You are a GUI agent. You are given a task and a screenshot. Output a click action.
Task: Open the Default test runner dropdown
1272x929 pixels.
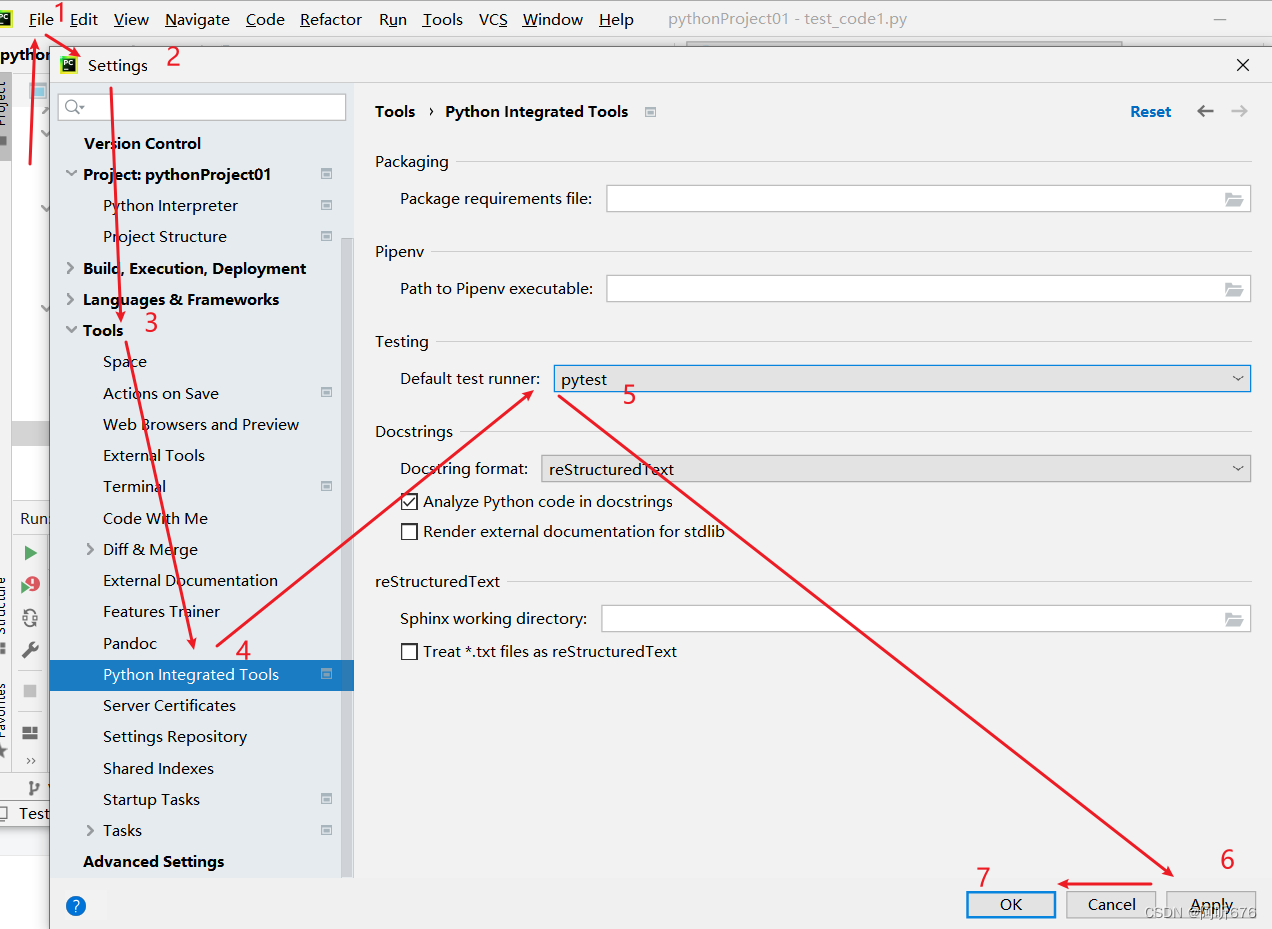tap(902, 379)
